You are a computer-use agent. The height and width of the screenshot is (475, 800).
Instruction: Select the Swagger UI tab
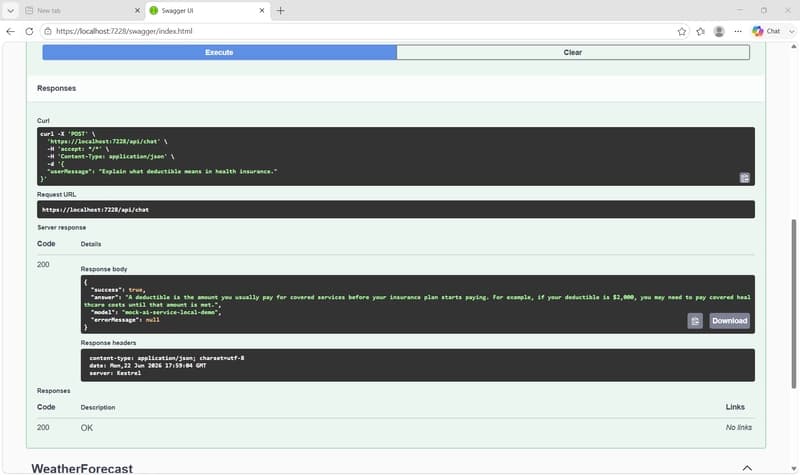coord(208,10)
